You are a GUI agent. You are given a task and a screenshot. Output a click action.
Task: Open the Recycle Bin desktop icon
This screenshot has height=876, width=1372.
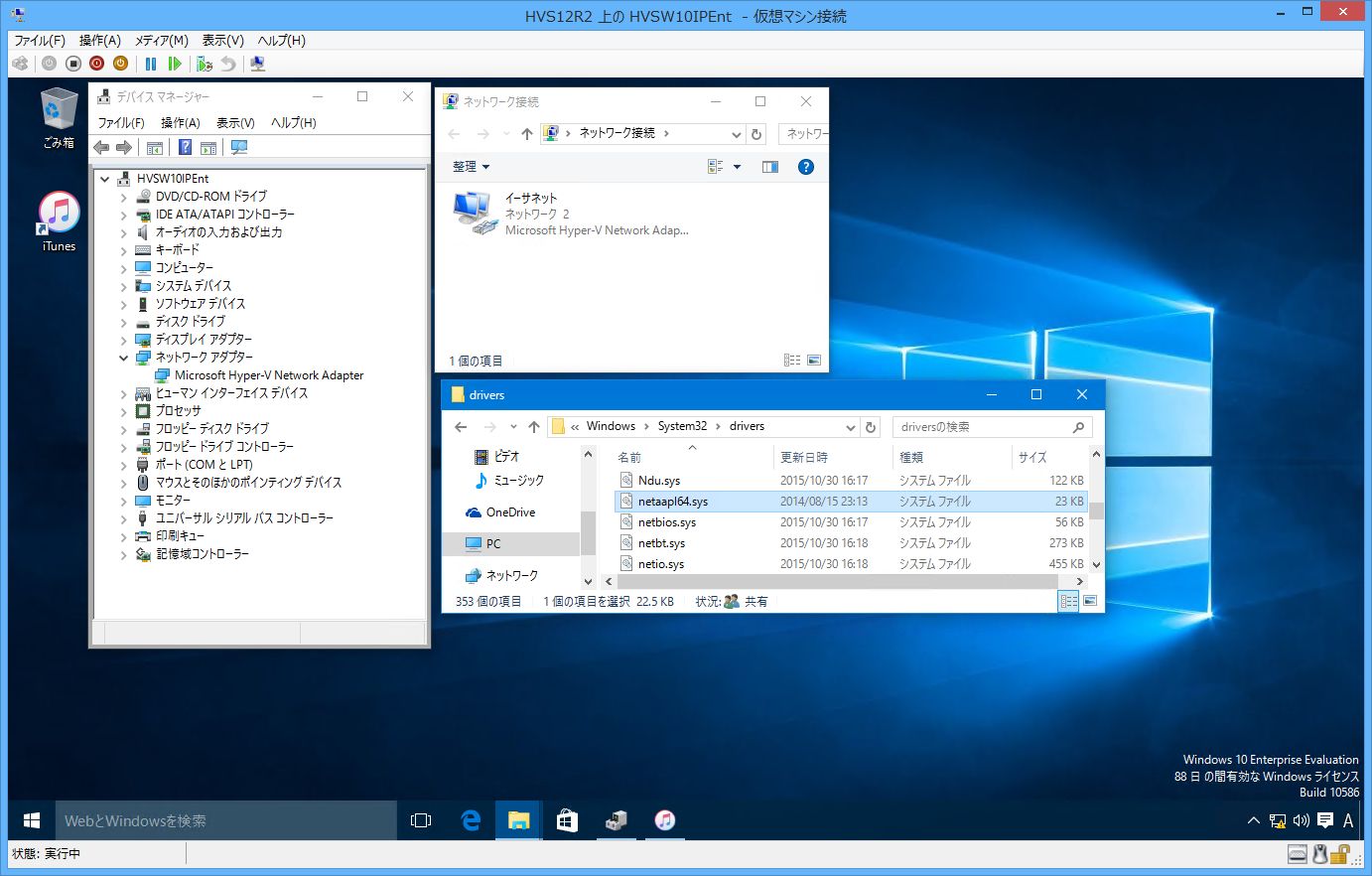click(59, 118)
